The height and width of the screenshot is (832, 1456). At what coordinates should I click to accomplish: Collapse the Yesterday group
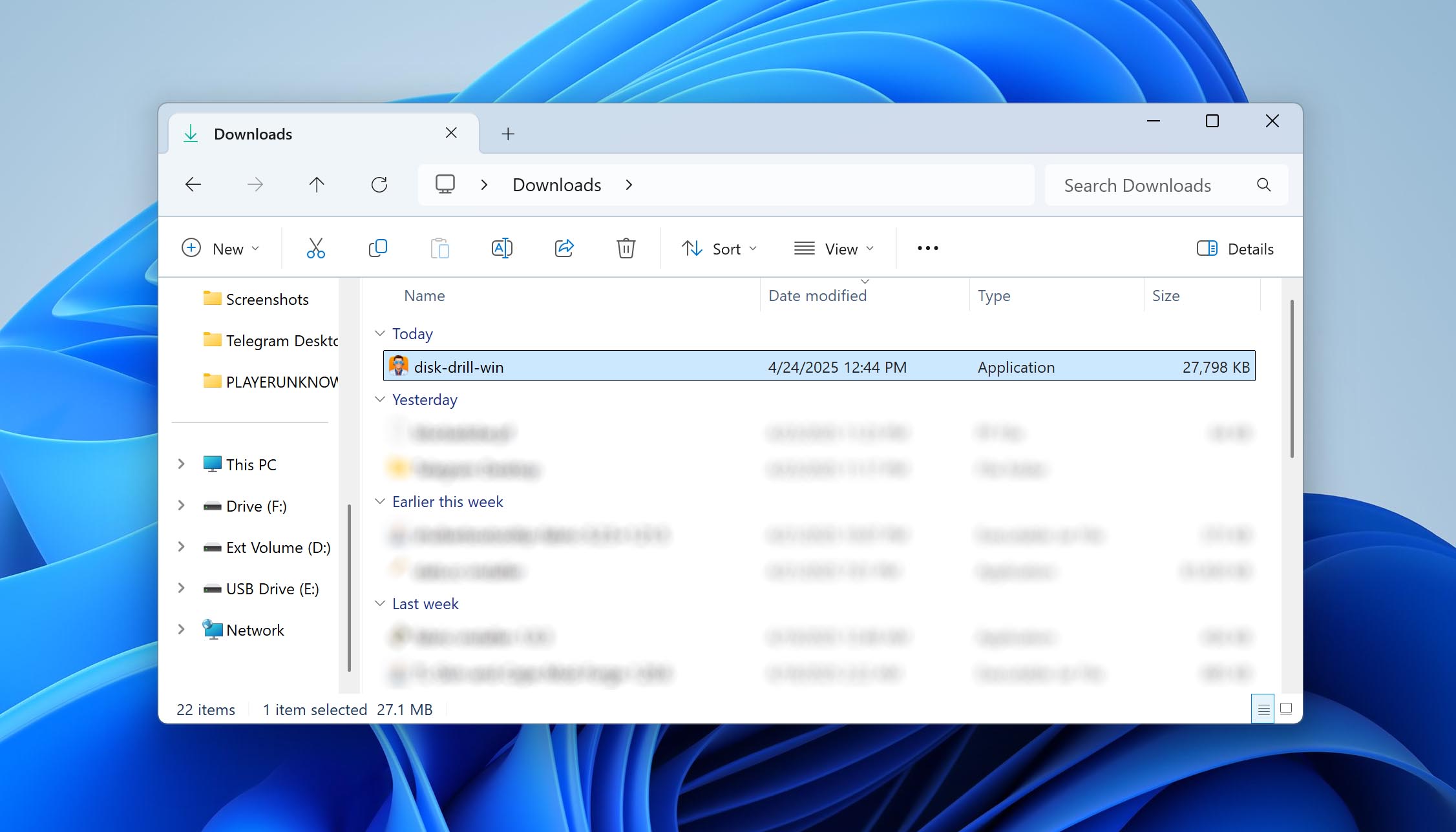tap(380, 399)
